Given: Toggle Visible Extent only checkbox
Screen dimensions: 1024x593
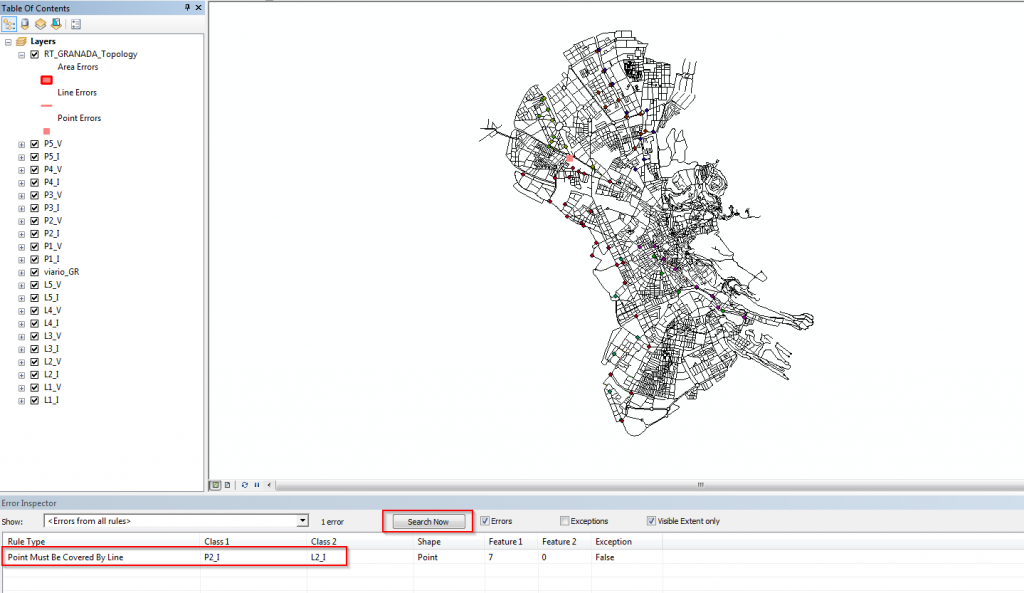Looking at the screenshot, I should pyautogui.click(x=652, y=521).
